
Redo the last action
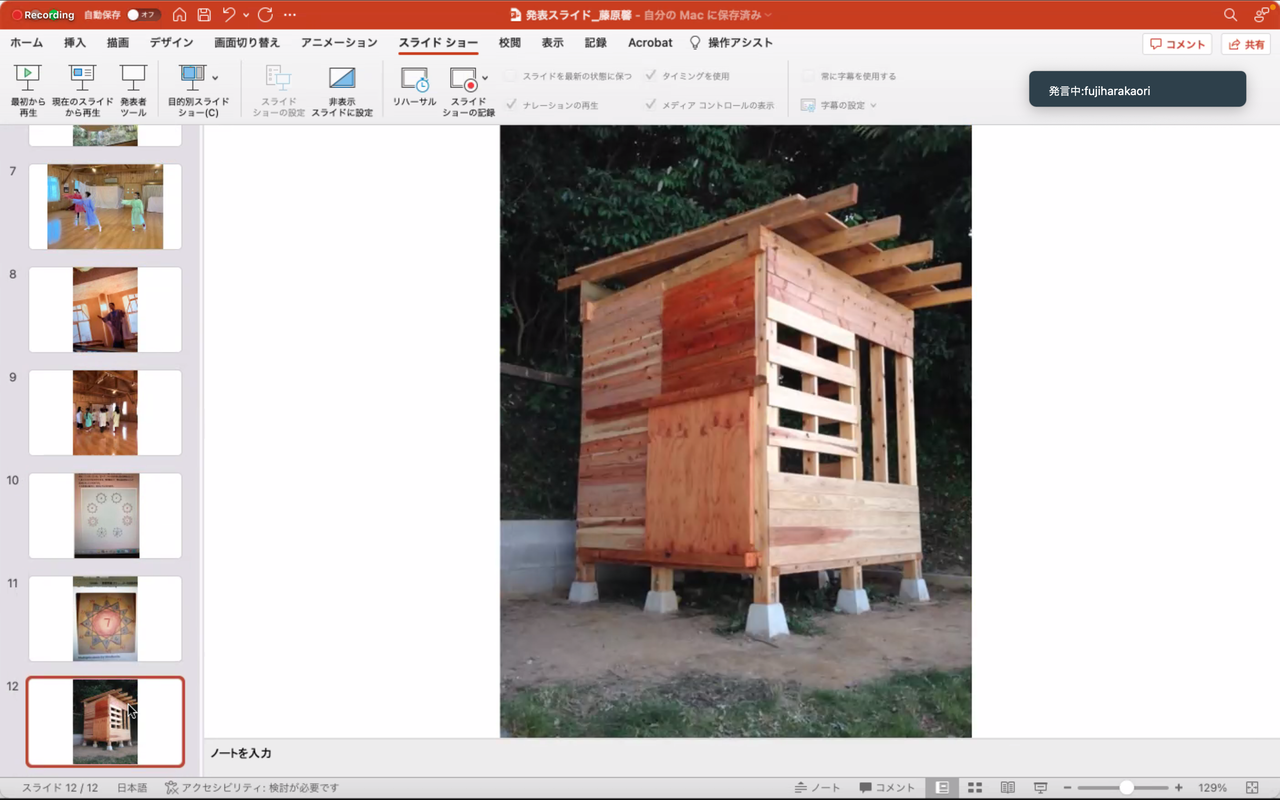pos(265,15)
